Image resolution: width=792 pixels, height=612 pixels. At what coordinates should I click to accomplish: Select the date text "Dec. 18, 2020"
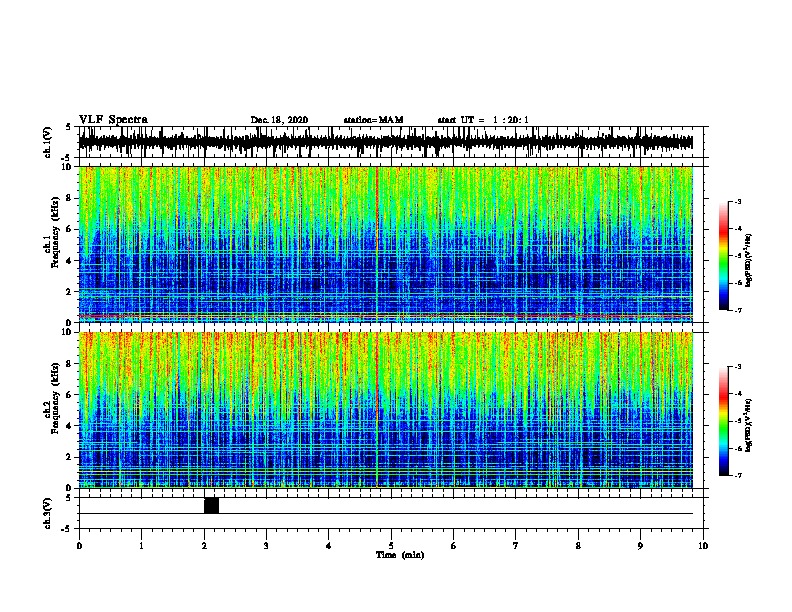coord(279,120)
